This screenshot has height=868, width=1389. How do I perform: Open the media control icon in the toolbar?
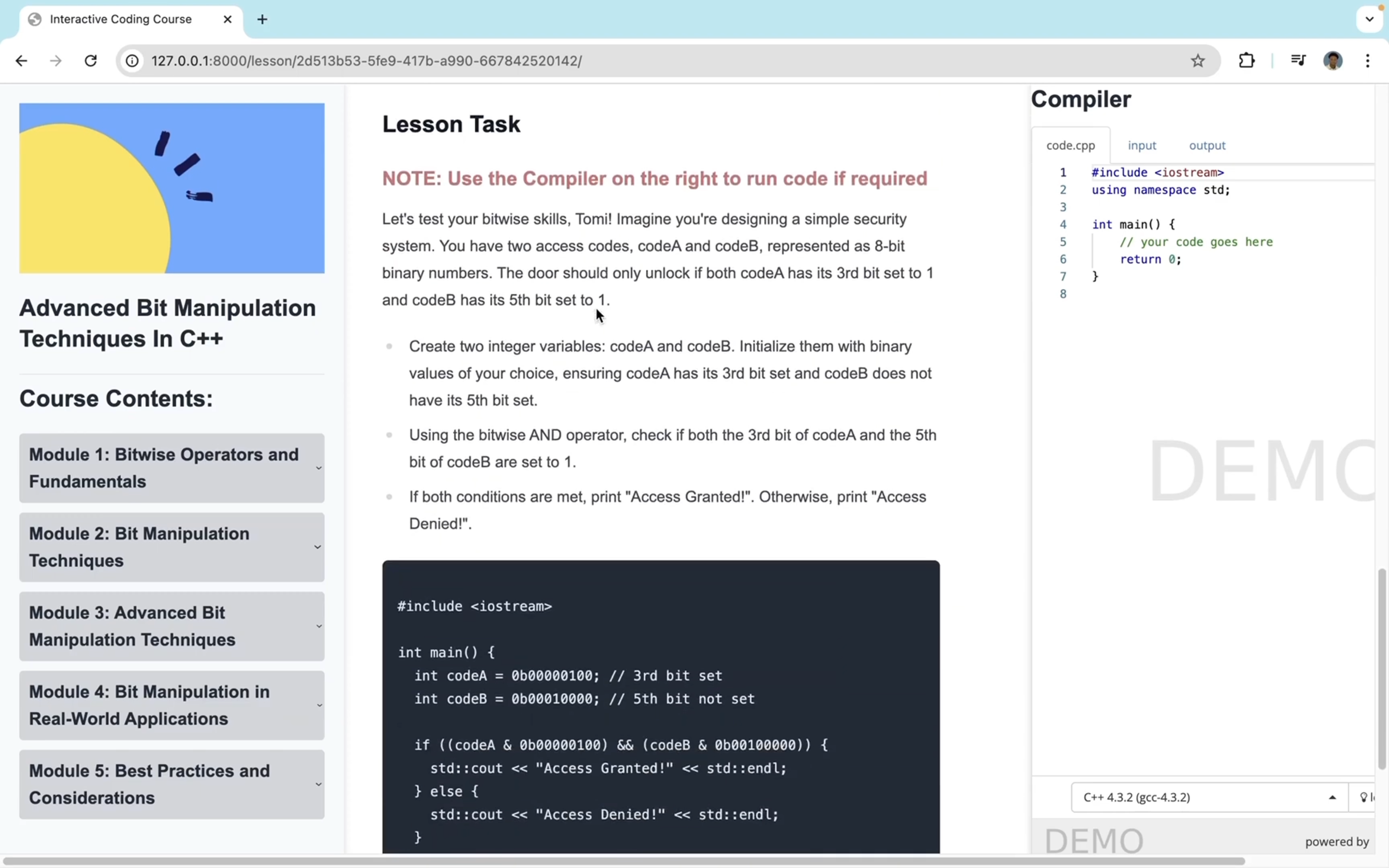pos(1298,61)
